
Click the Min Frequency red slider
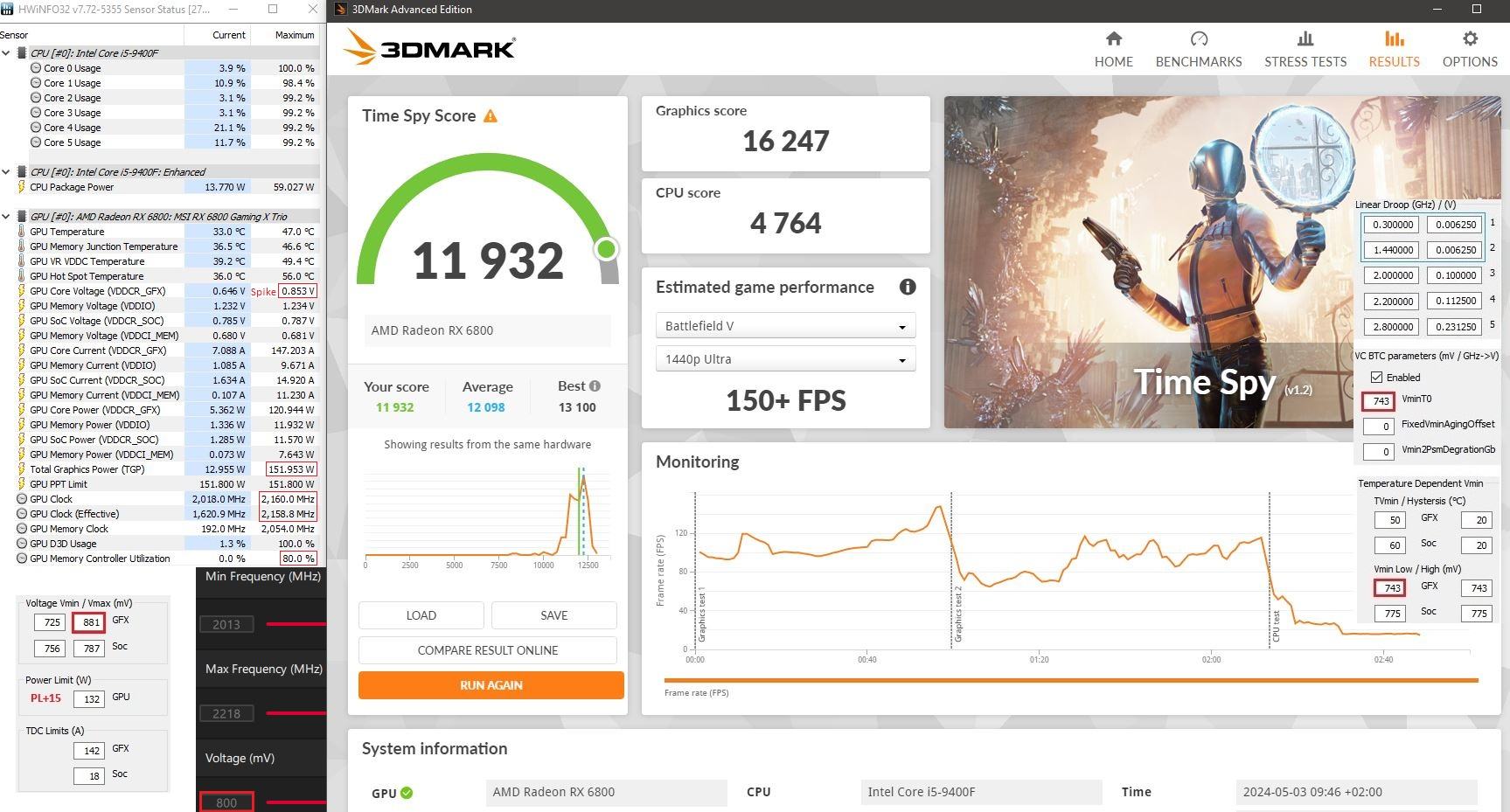[x=296, y=624]
